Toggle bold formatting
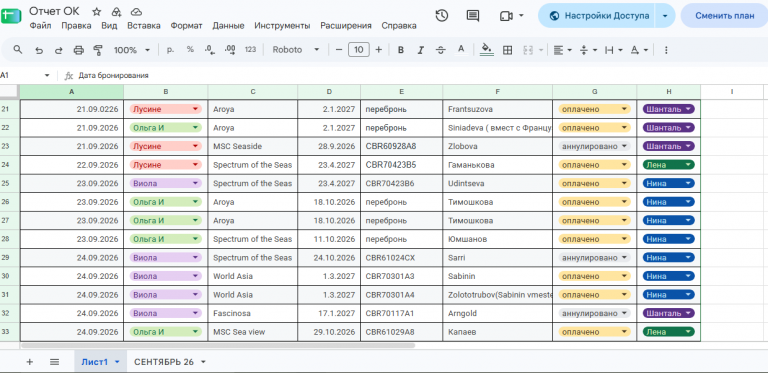The width and height of the screenshot is (768, 373). pyautogui.click(x=401, y=50)
